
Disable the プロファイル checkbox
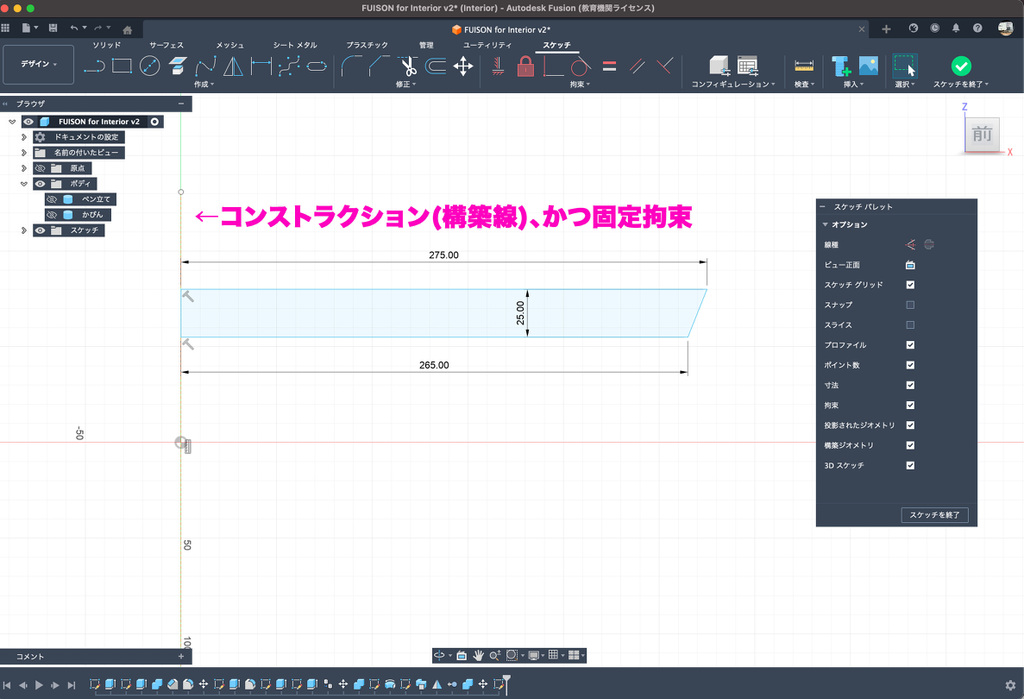point(910,345)
